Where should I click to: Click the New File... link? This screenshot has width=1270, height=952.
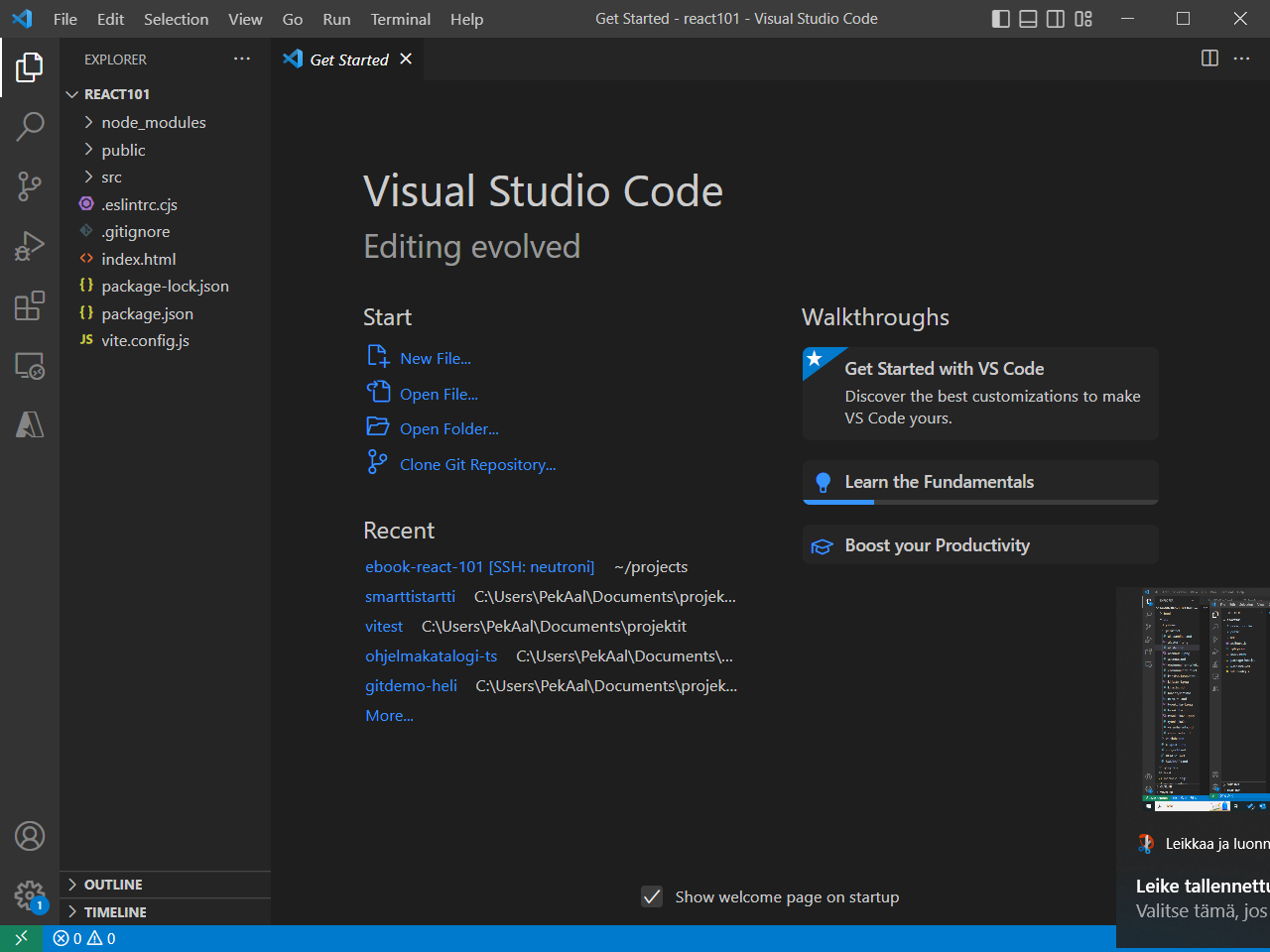pos(436,359)
